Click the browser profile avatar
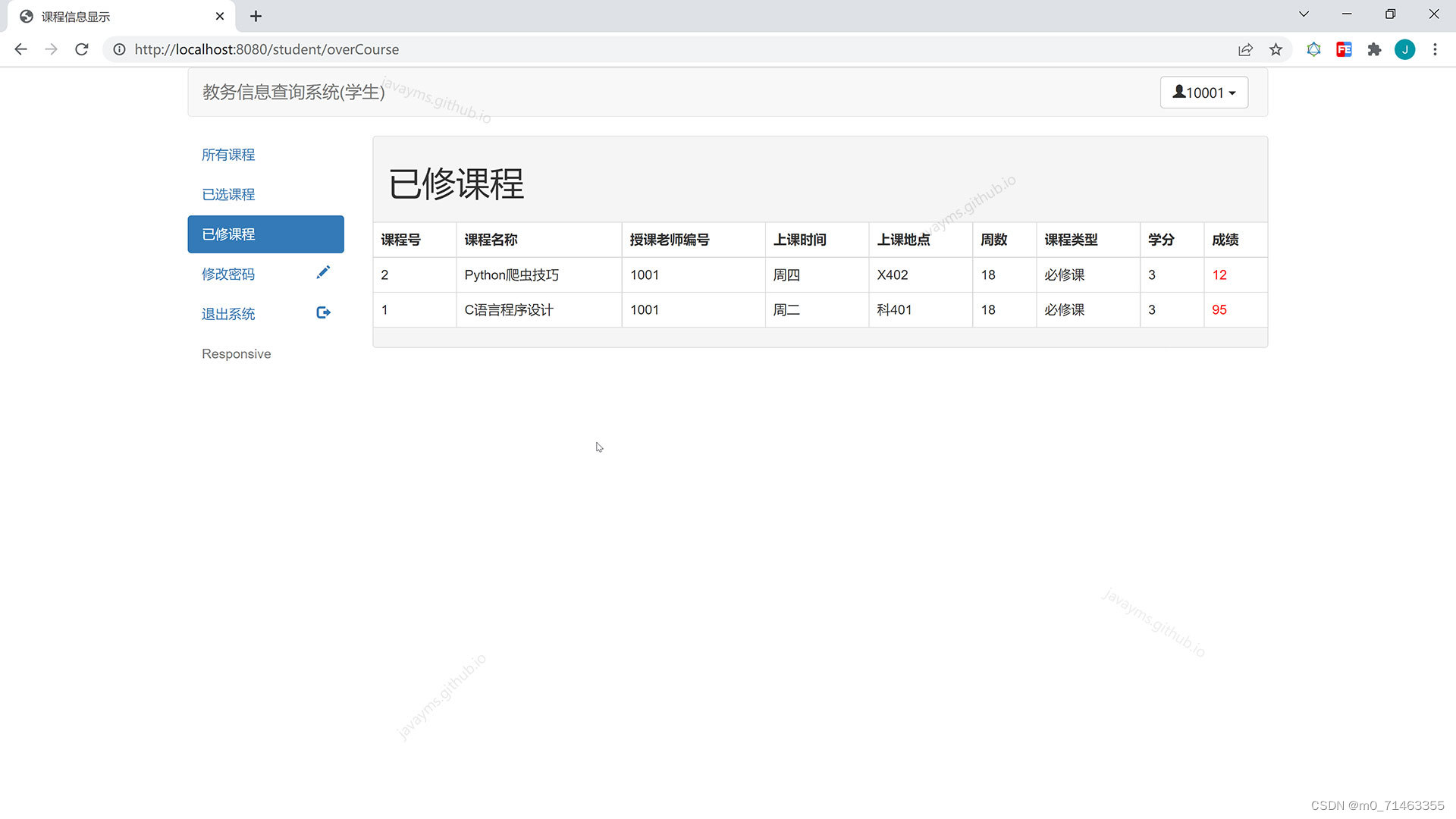 pos(1405,49)
